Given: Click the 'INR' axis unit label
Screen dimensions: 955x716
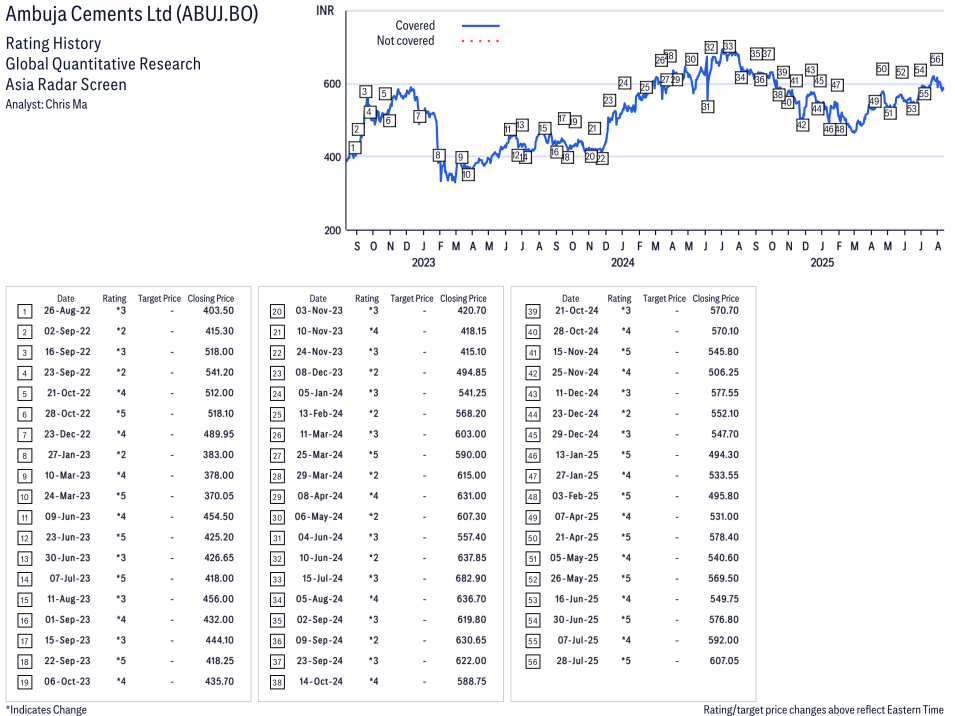Looking at the screenshot, I should [325, 10].
